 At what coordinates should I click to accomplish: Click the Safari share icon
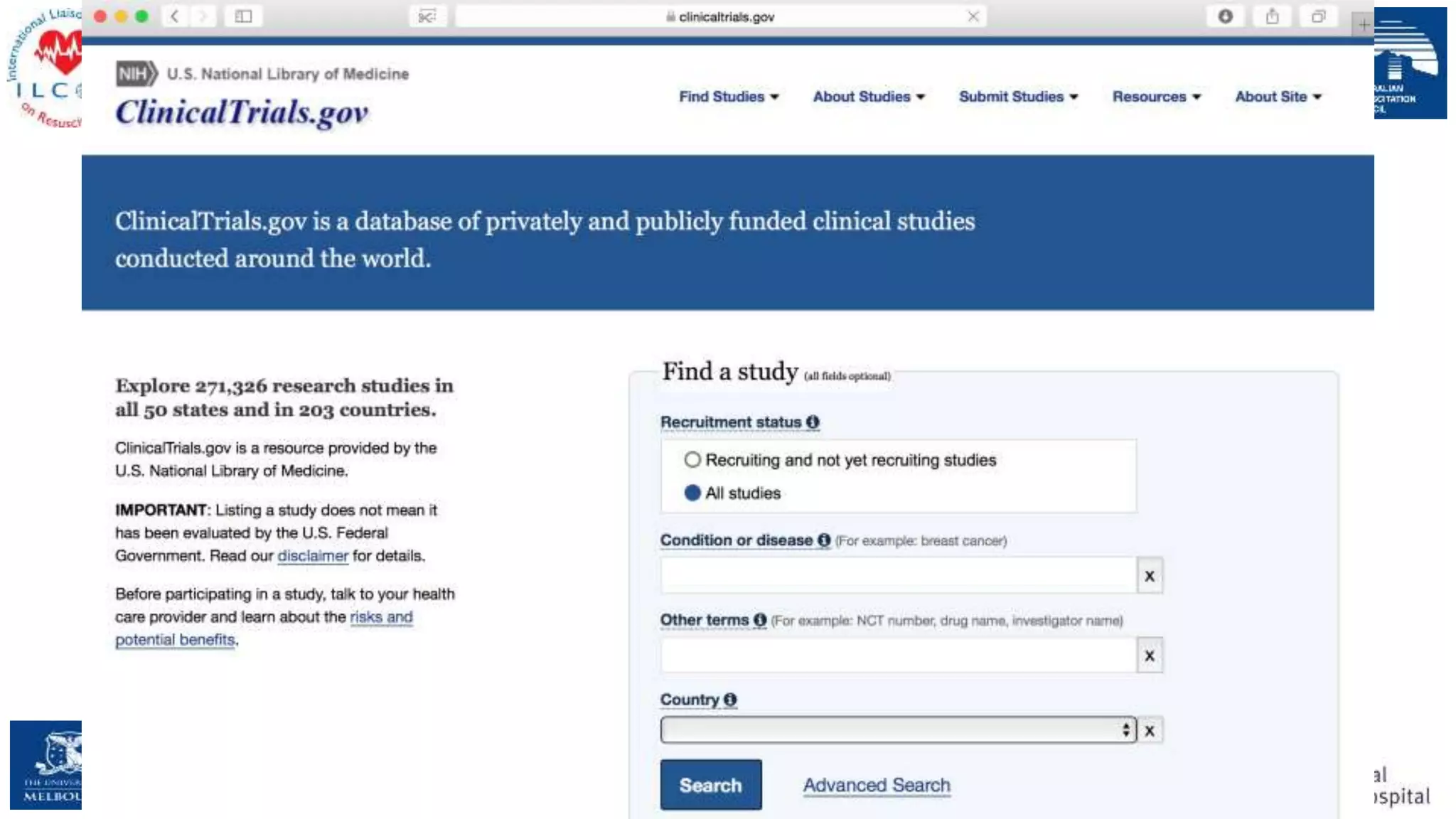(x=1272, y=16)
